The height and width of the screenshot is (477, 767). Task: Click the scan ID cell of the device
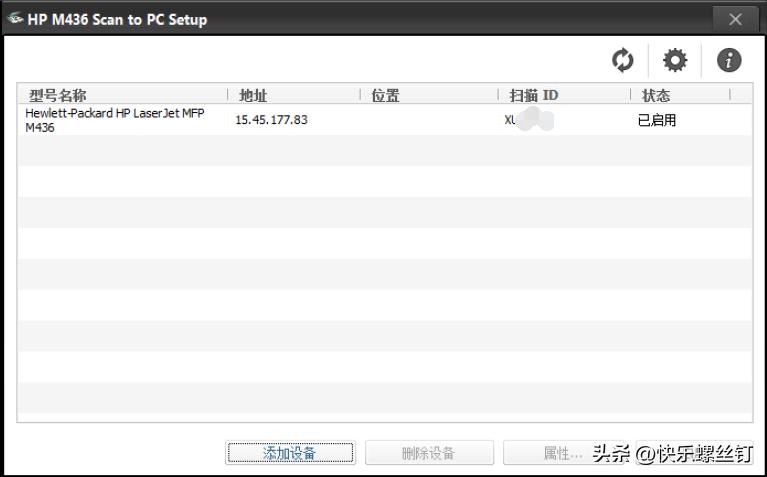click(x=529, y=120)
